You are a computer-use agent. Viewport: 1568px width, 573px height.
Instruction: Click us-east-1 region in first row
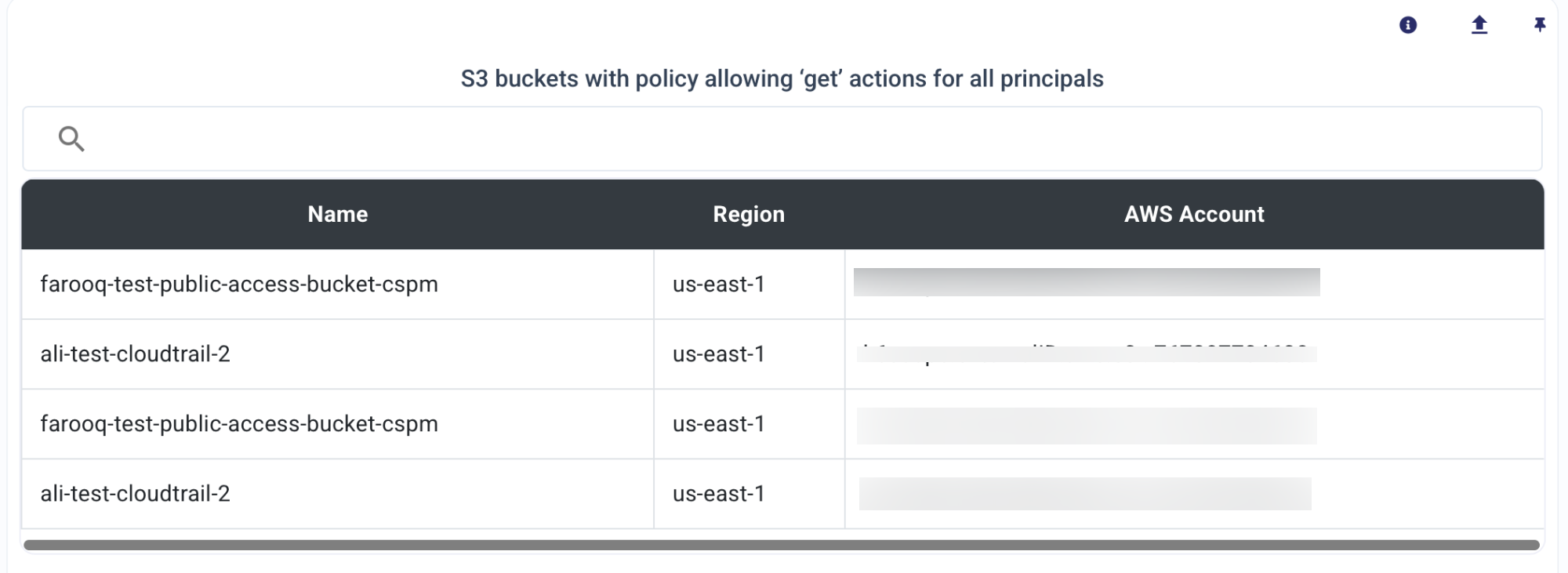click(718, 284)
